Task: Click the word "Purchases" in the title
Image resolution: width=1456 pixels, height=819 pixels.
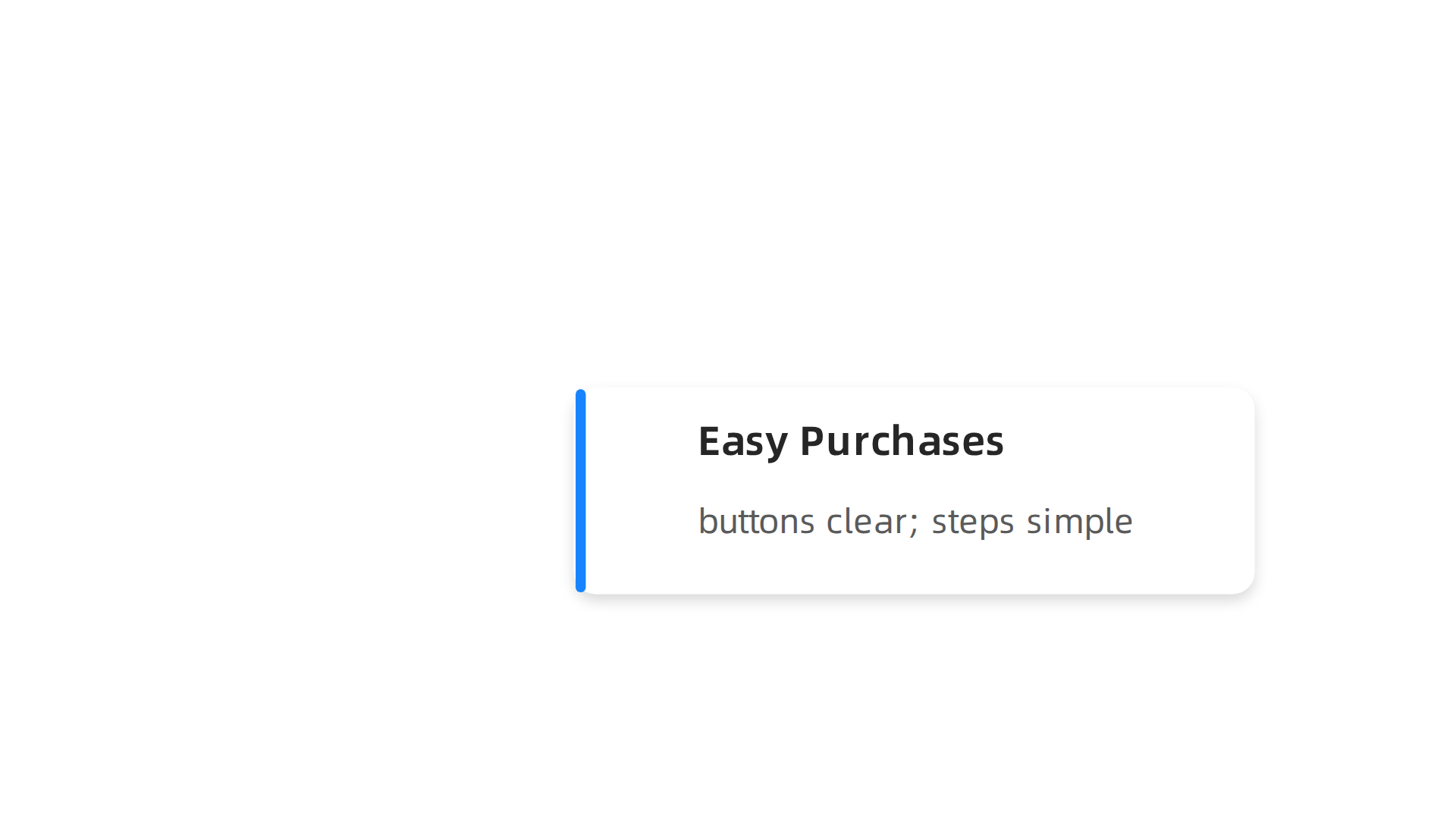Action: pyautogui.click(x=902, y=441)
